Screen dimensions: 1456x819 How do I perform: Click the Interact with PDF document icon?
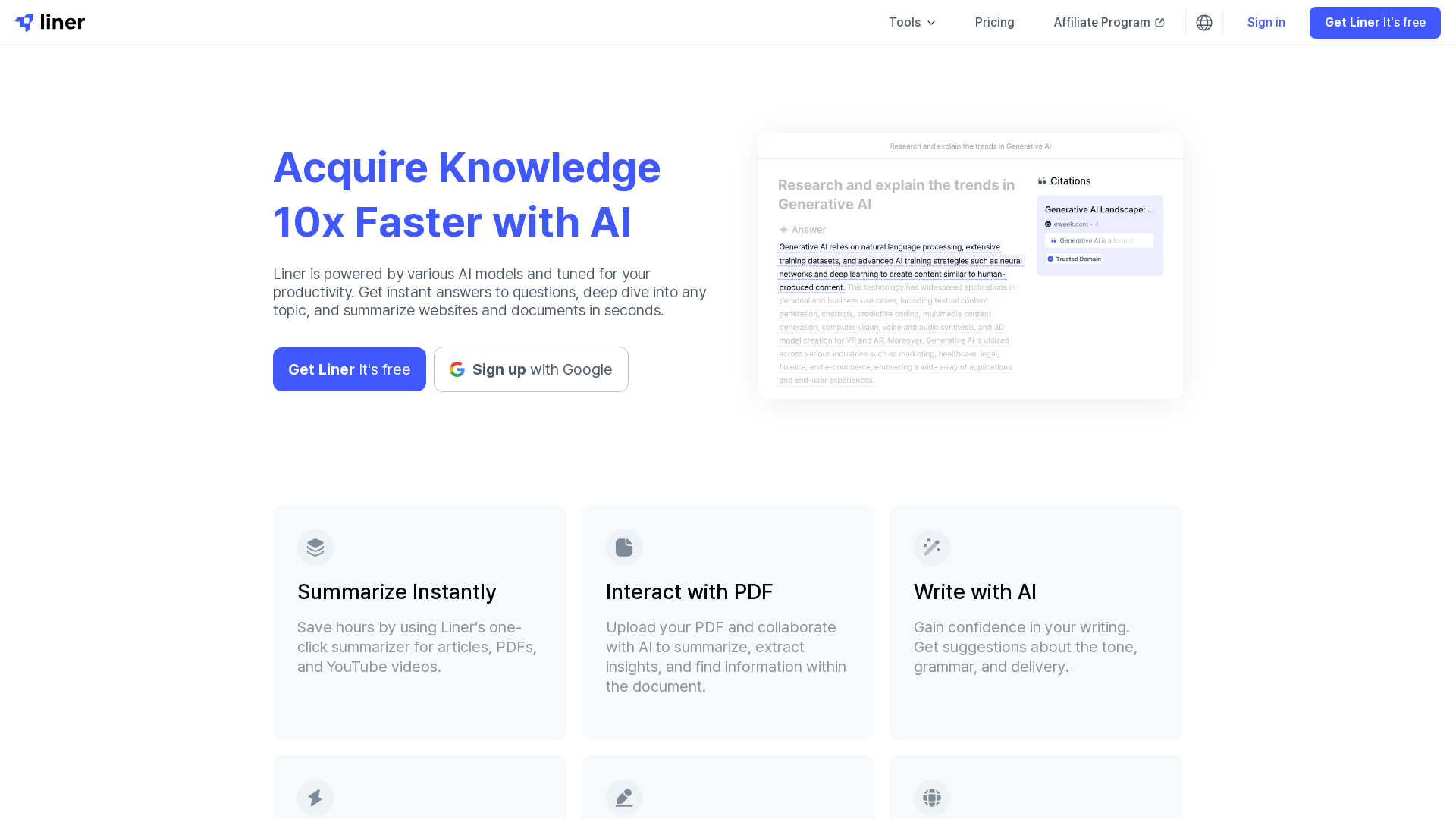[624, 548]
